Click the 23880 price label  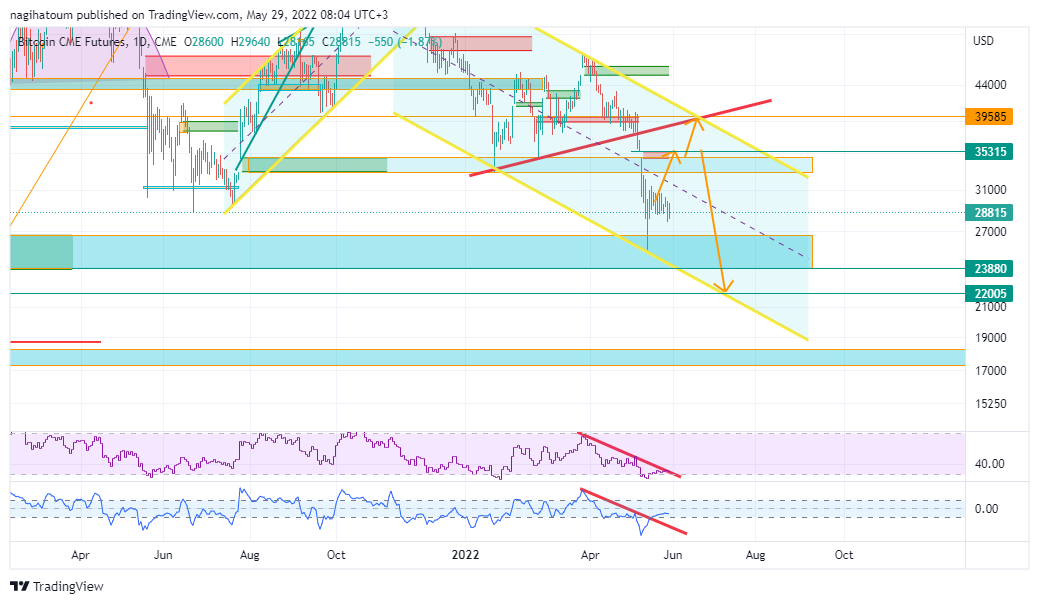[x=990, y=268]
